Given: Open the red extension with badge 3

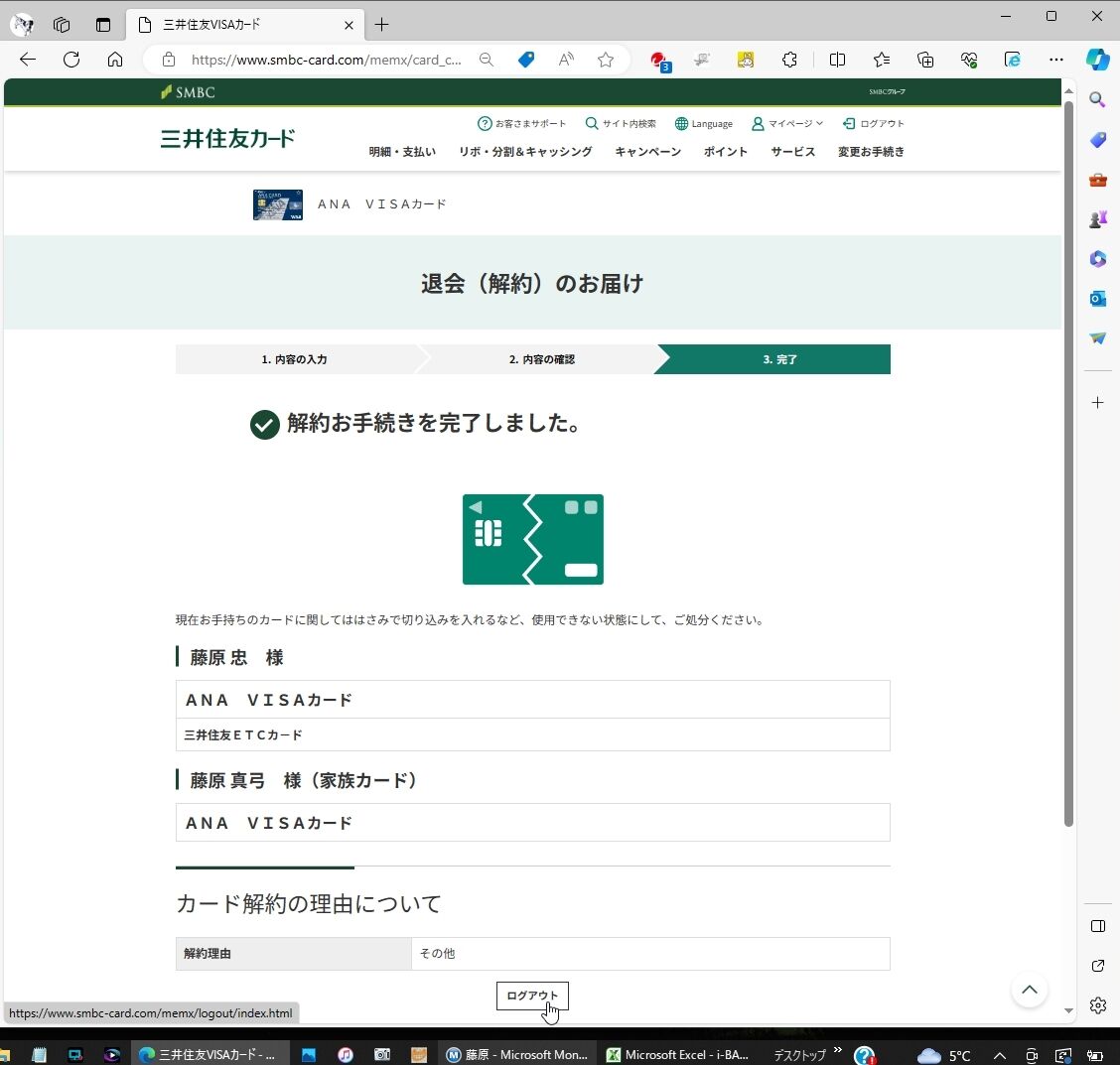Looking at the screenshot, I should [659, 61].
